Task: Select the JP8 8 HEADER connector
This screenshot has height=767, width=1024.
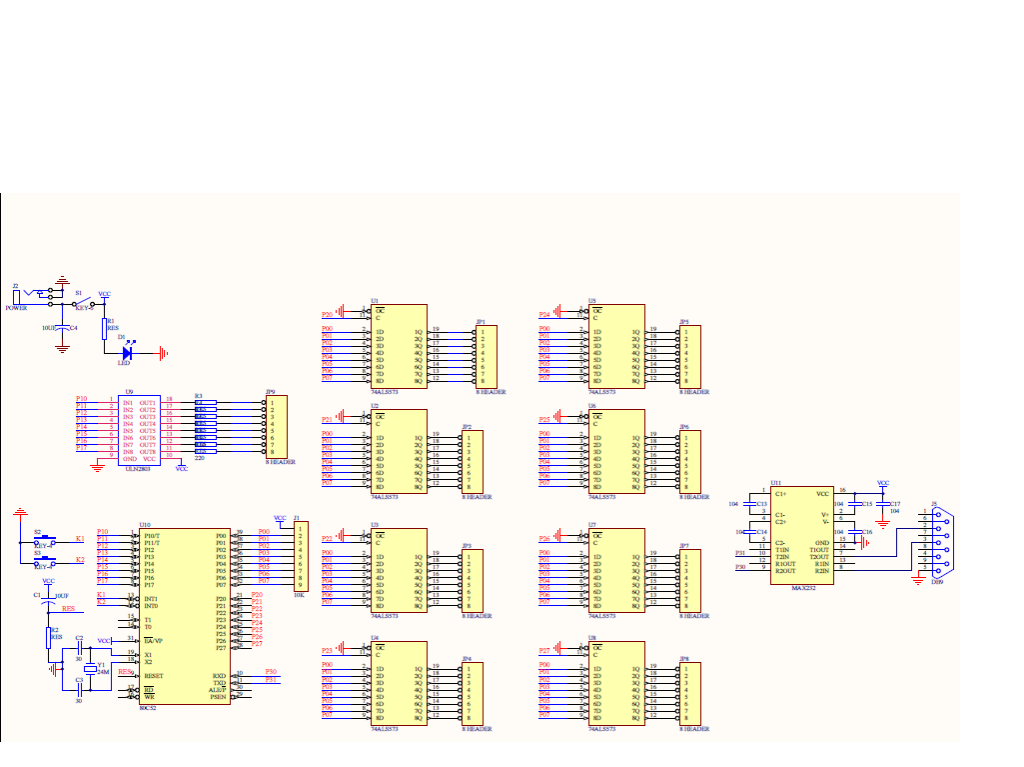Action: click(690, 694)
